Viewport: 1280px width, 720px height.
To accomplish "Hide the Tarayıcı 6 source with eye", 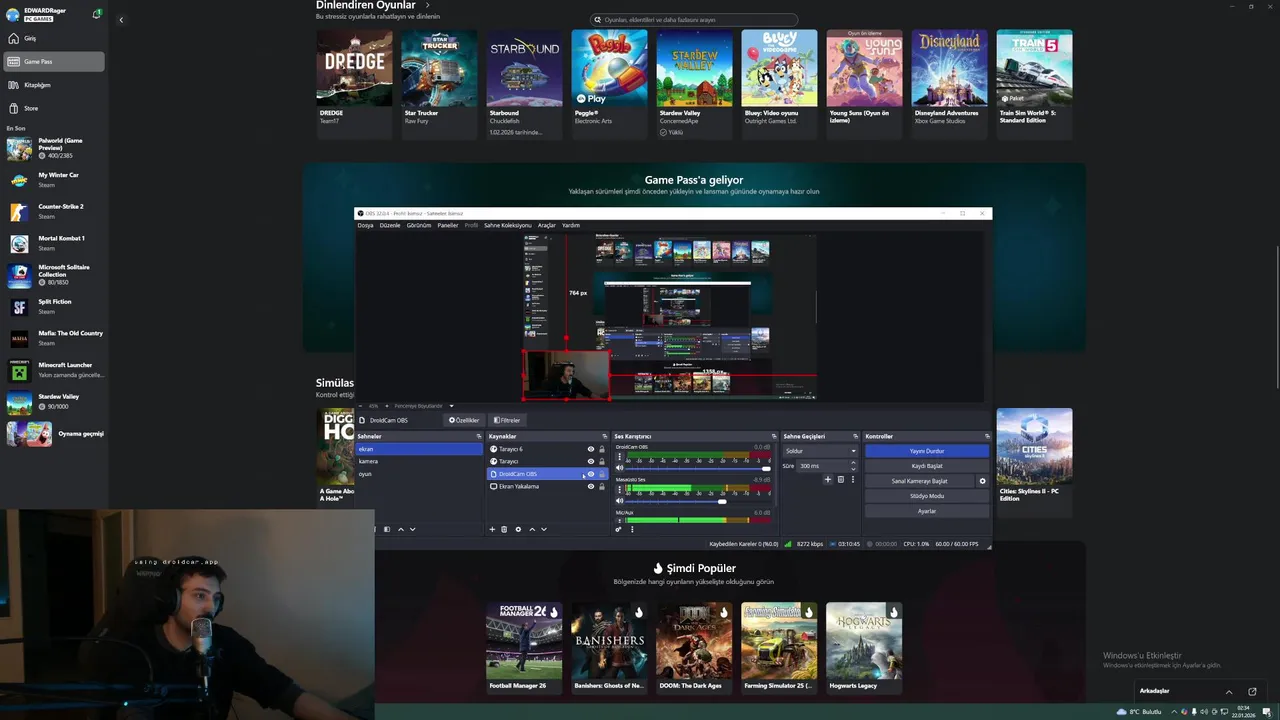I will pos(591,449).
